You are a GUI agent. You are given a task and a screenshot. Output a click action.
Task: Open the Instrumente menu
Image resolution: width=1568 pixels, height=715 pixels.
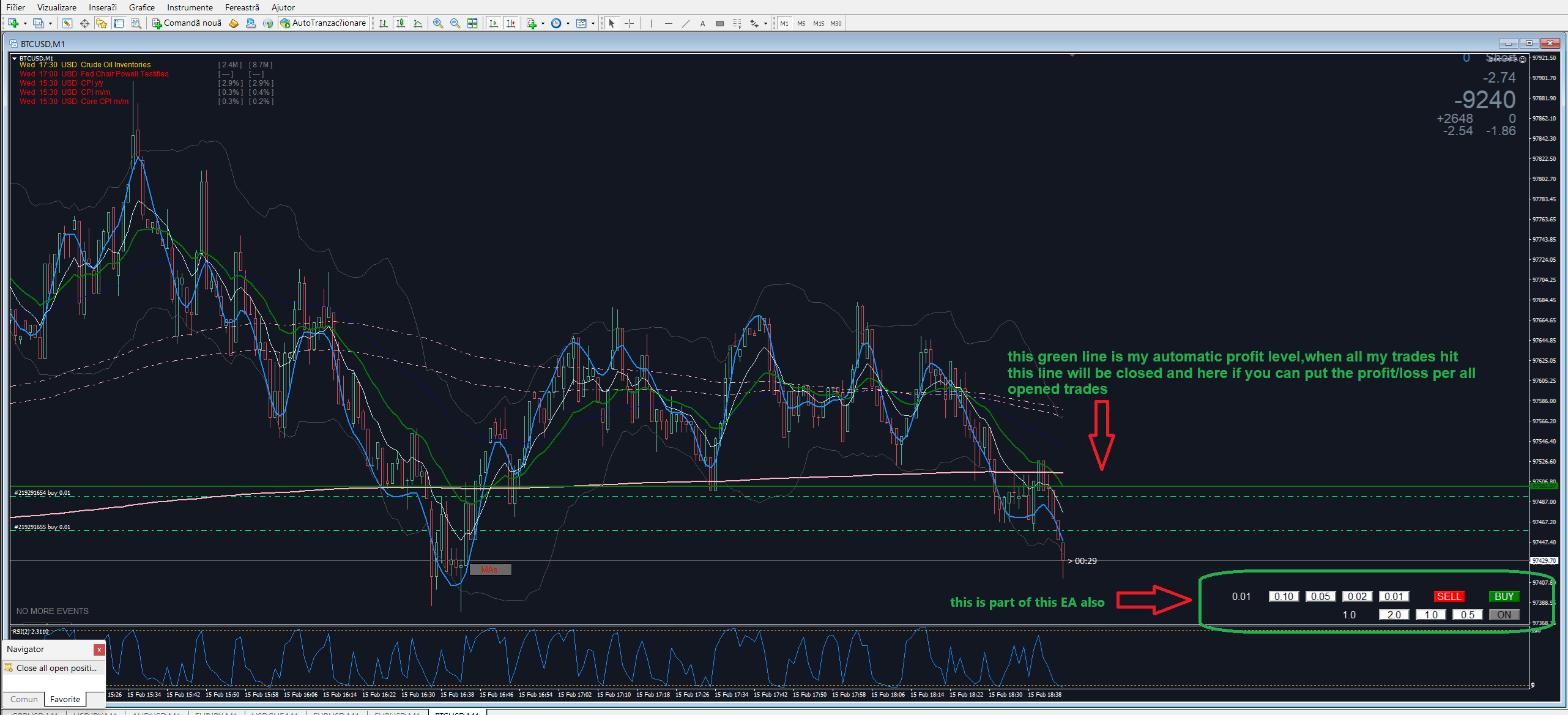(190, 7)
